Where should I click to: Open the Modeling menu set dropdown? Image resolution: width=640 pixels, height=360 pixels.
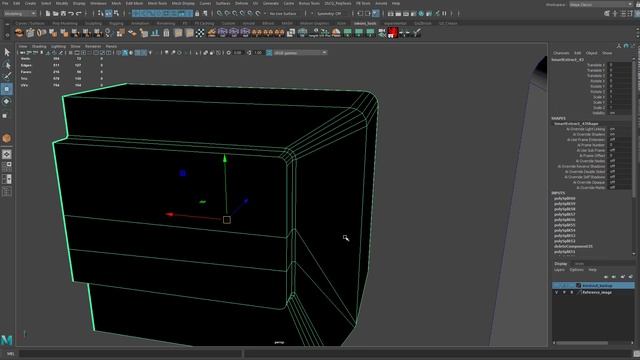[20, 13]
